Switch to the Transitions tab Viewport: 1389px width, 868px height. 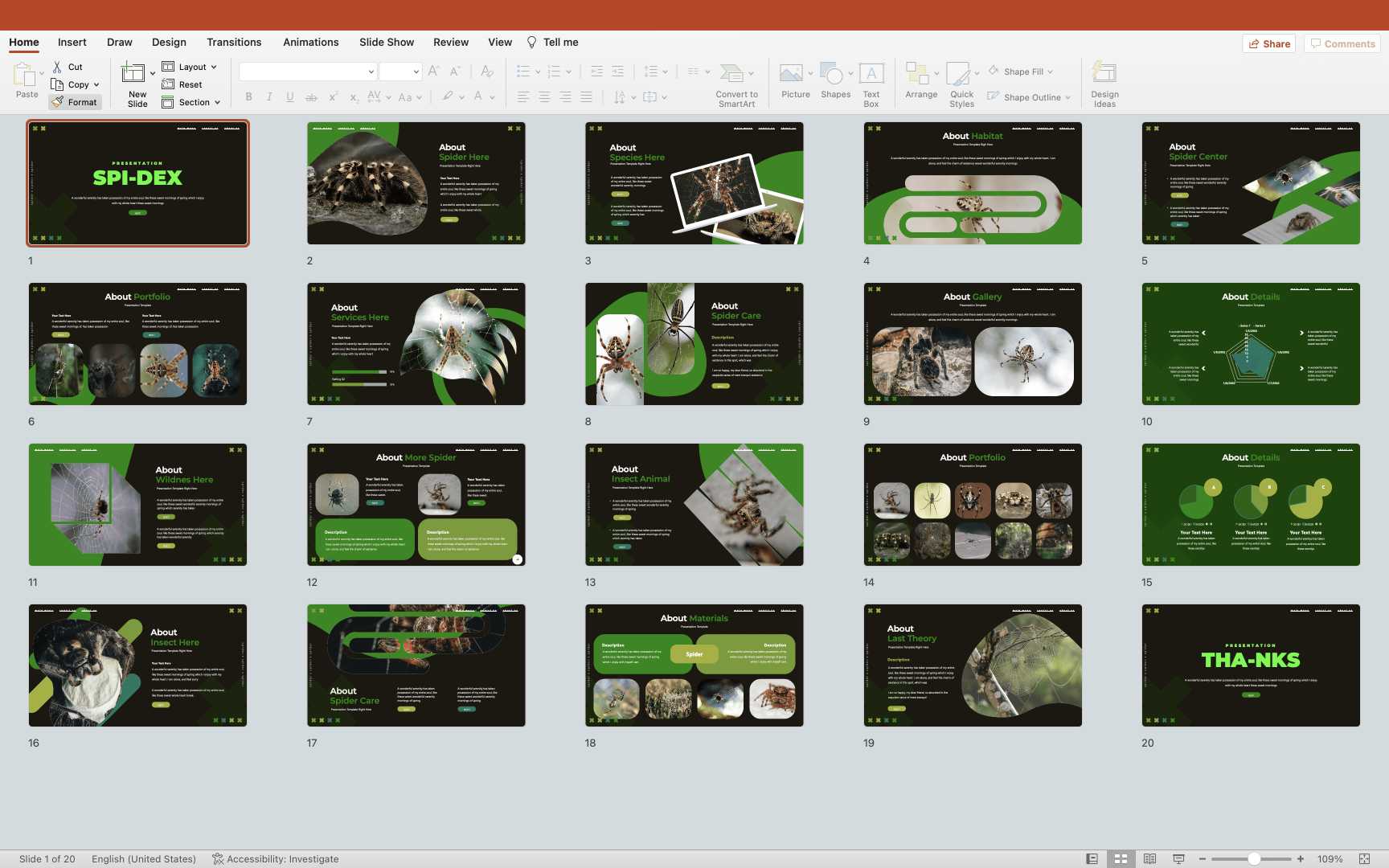tap(234, 42)
